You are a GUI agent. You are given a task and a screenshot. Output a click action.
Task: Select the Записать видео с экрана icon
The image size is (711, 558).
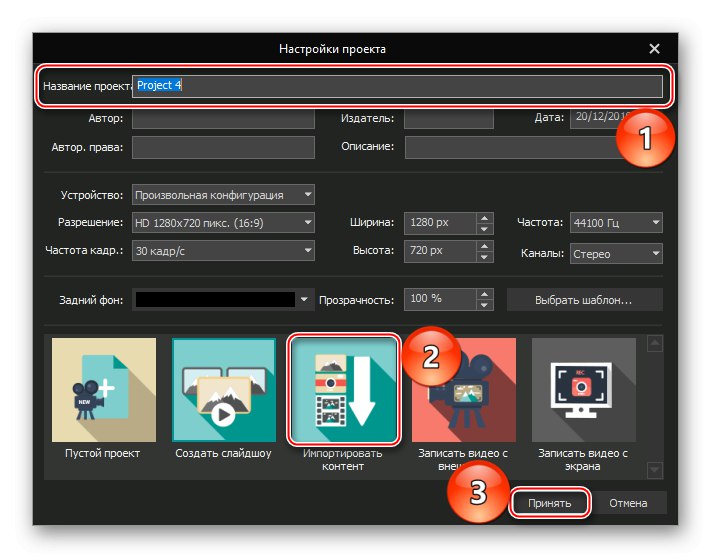pos(584,389)
